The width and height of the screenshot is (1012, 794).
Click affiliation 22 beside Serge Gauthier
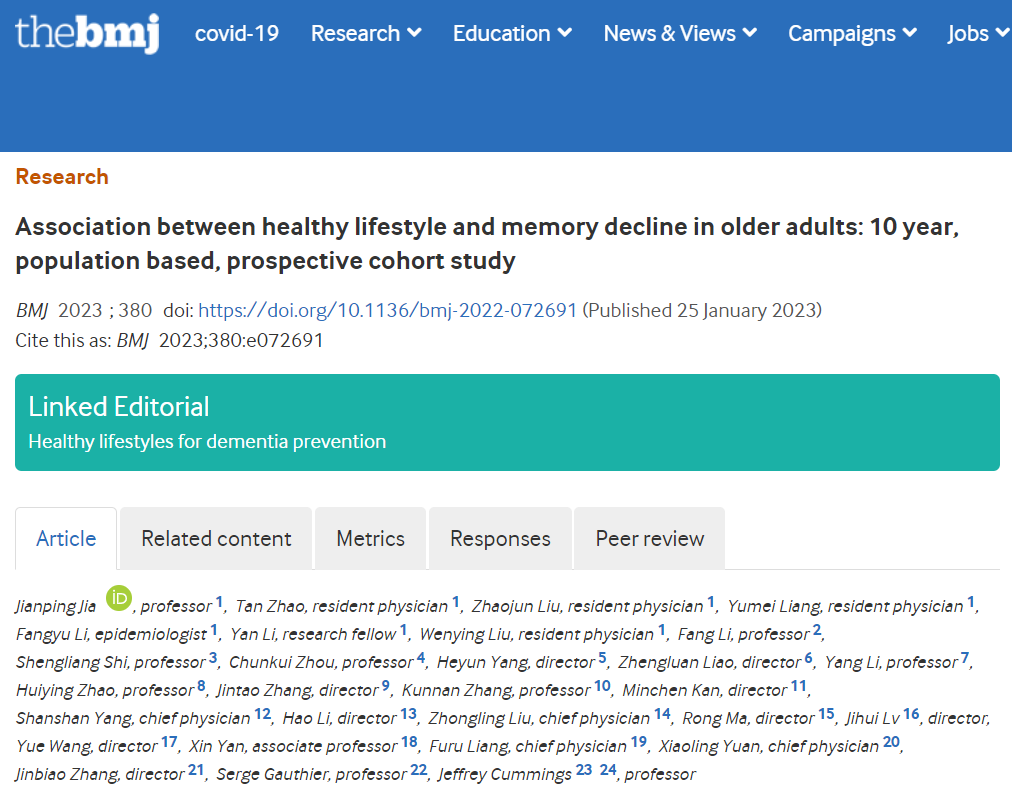[418, 771]
